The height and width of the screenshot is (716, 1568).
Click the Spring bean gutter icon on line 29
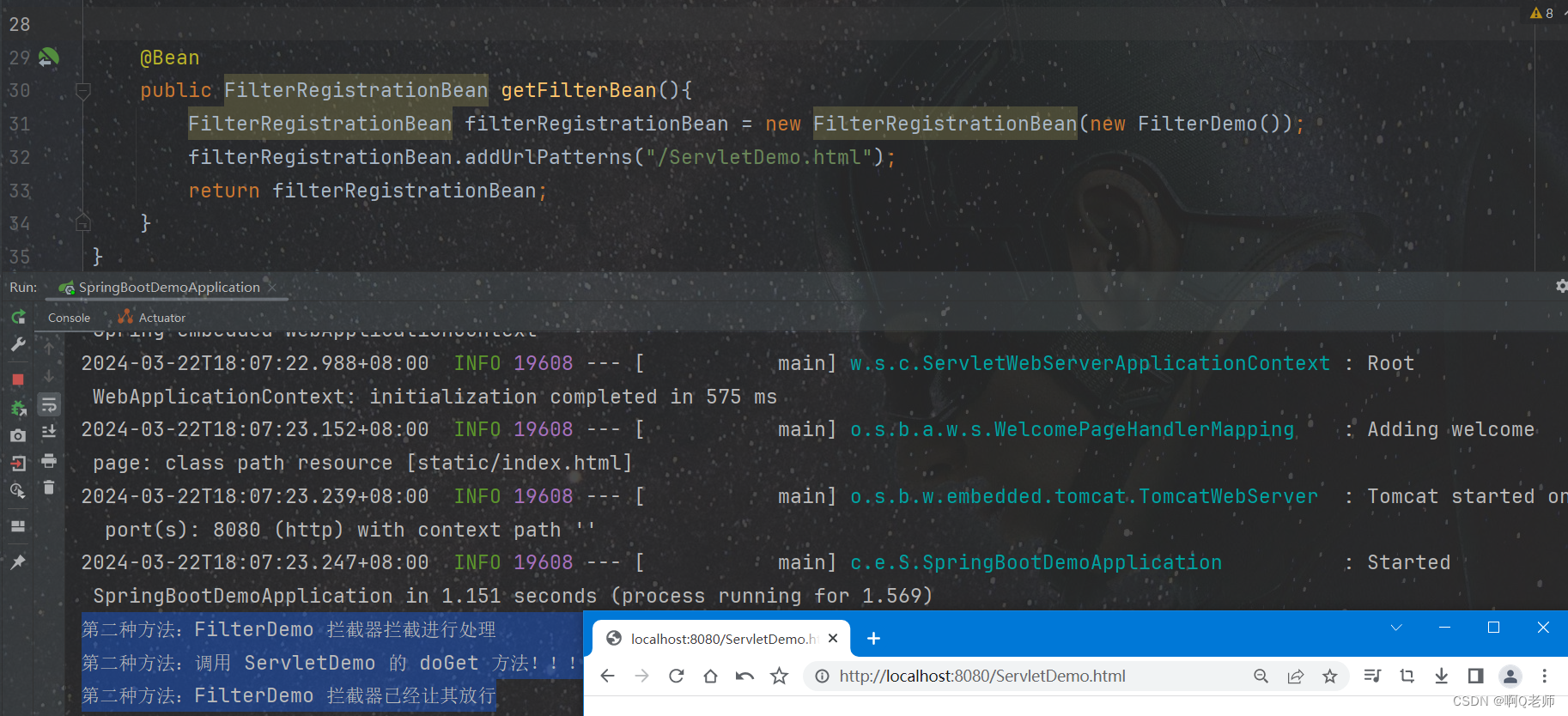coord(49,58)
